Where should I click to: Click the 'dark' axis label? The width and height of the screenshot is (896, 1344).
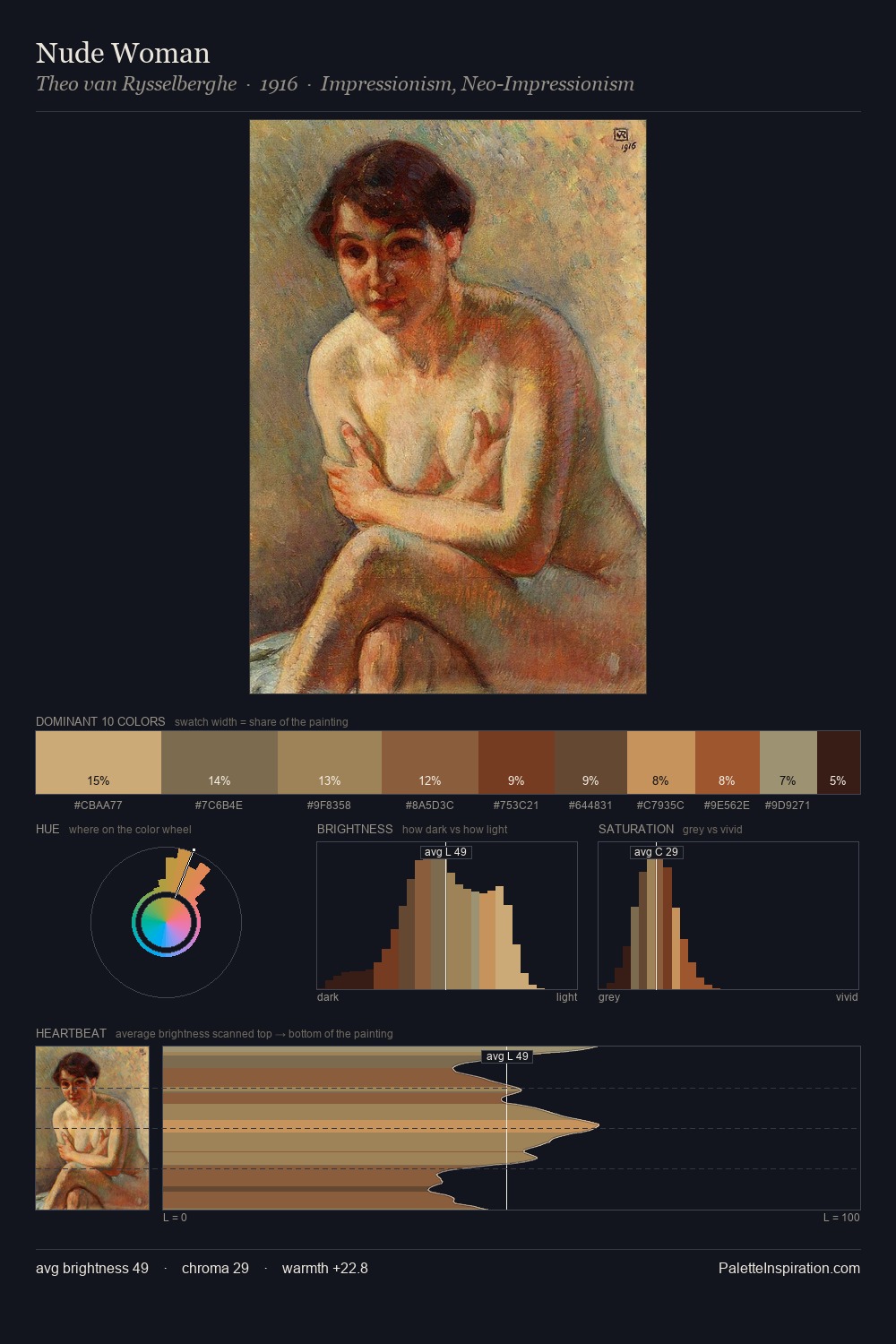[x=328, y=997]
